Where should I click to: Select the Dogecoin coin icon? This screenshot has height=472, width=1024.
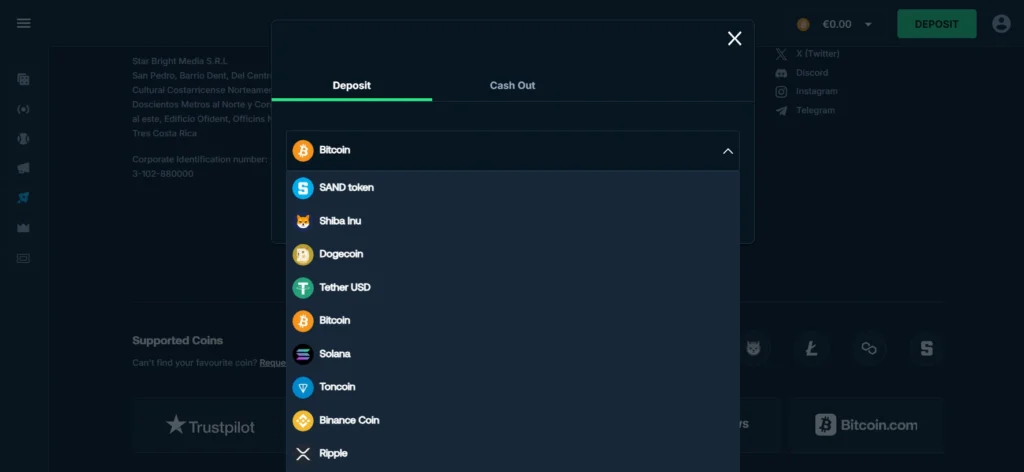(x=303, y=255)
